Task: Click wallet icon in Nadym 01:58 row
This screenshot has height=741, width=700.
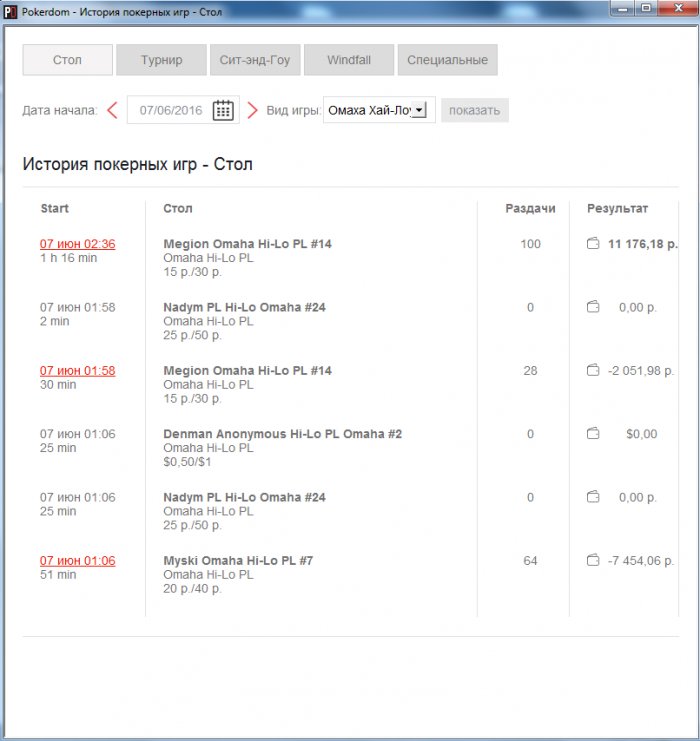Action: coord(593,307)
